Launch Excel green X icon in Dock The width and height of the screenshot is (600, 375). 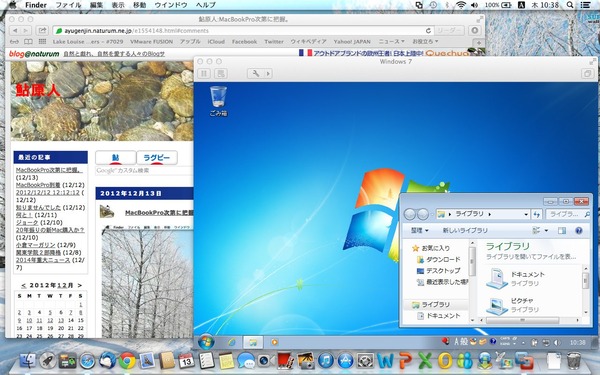(x=425, y=360)
